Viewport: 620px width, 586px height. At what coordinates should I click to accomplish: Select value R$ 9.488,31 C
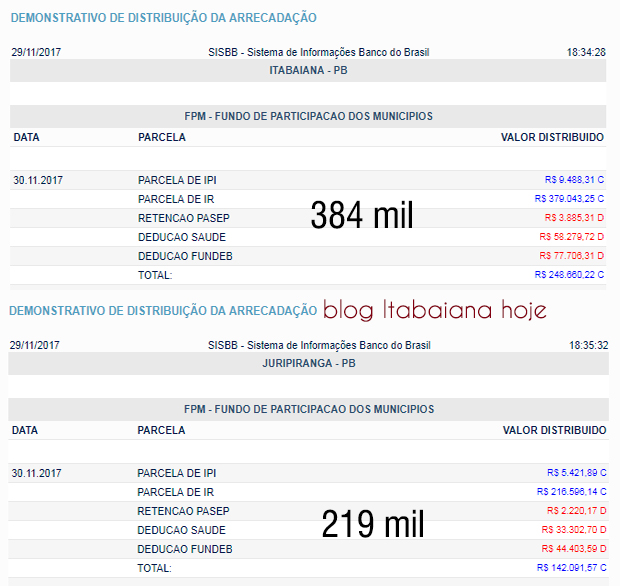574,180
